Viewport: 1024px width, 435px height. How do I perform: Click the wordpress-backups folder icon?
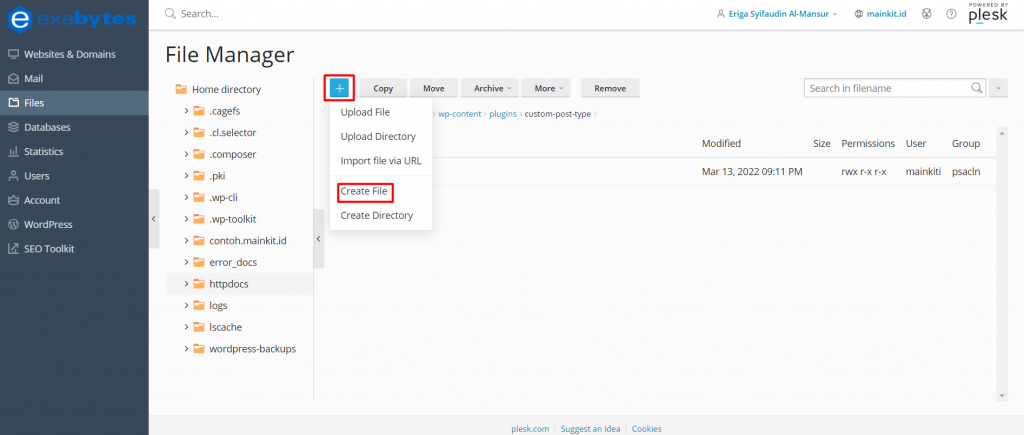point(199,349)
